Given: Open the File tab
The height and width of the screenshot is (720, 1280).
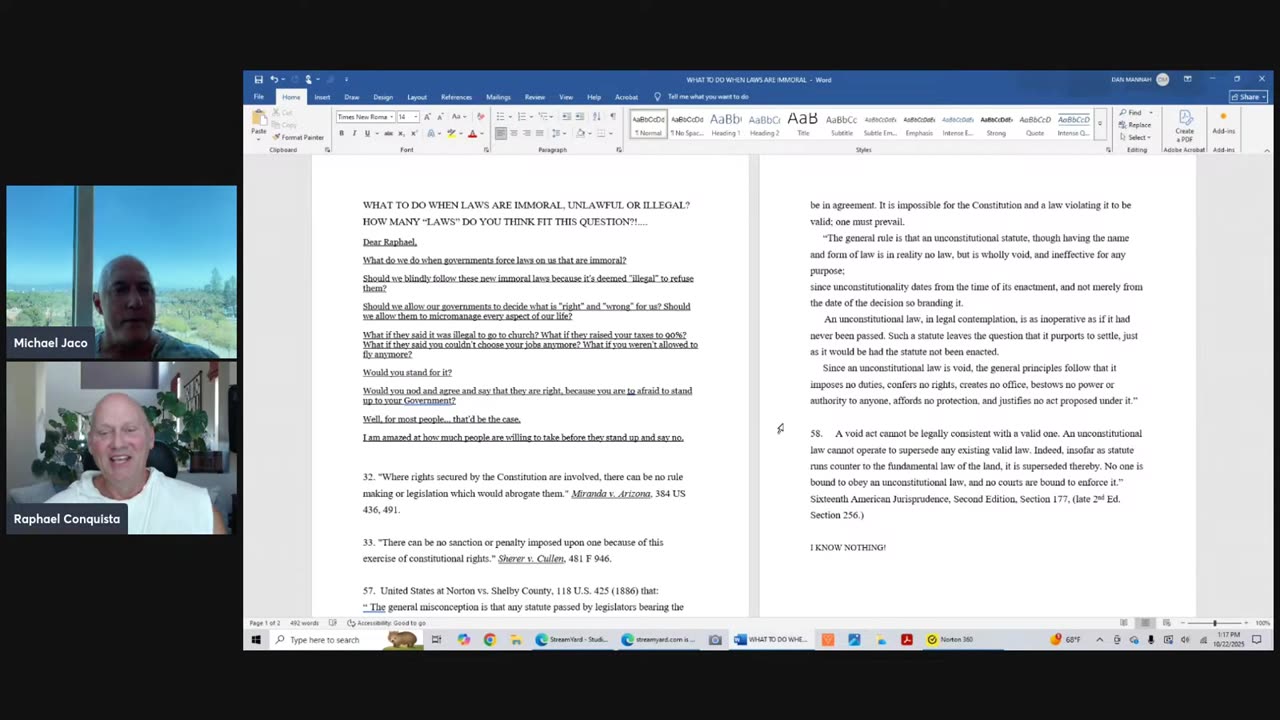Looking at the screenshot, I should coord(259,97).
